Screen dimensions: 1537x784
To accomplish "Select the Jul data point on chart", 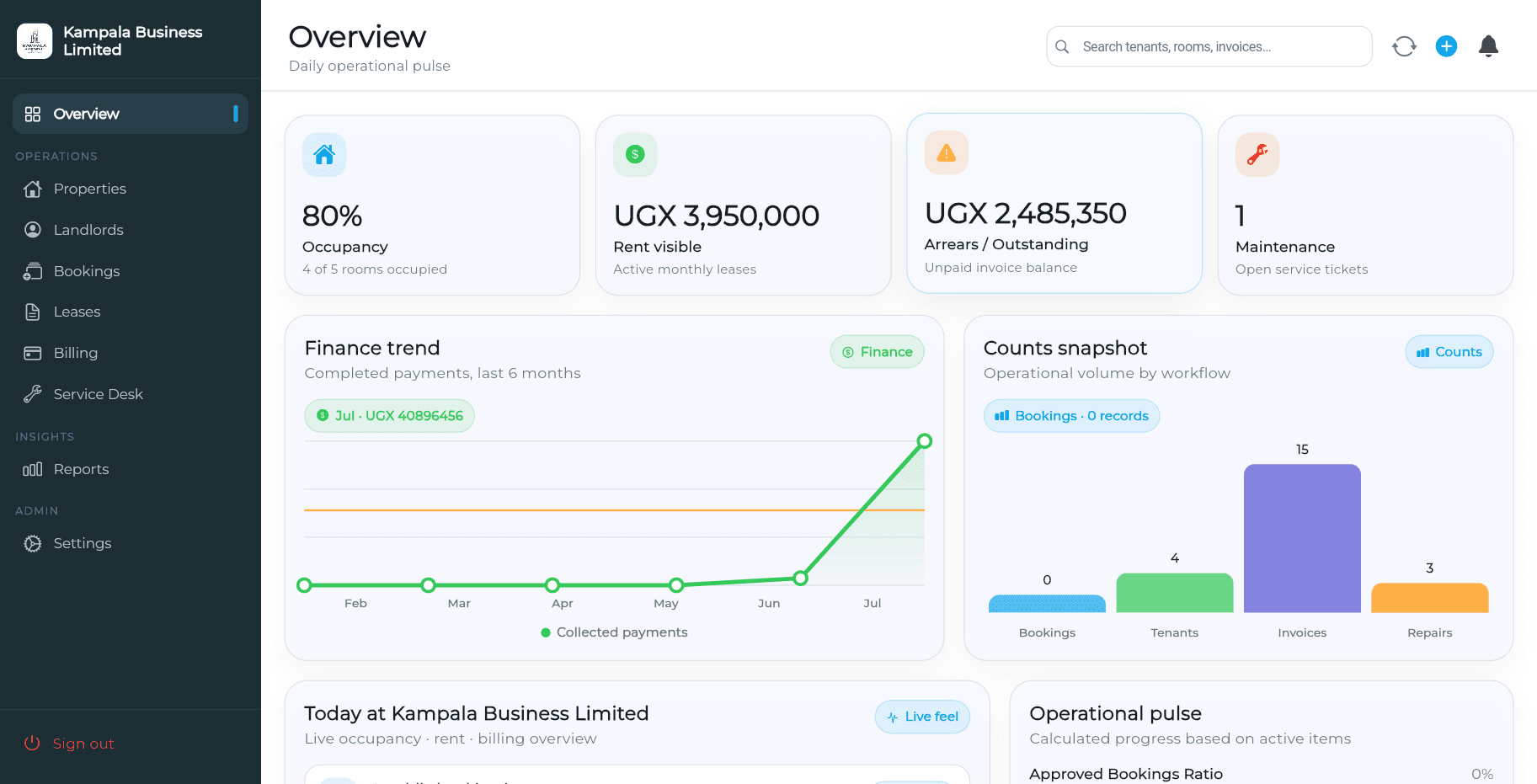I will 925,441.
